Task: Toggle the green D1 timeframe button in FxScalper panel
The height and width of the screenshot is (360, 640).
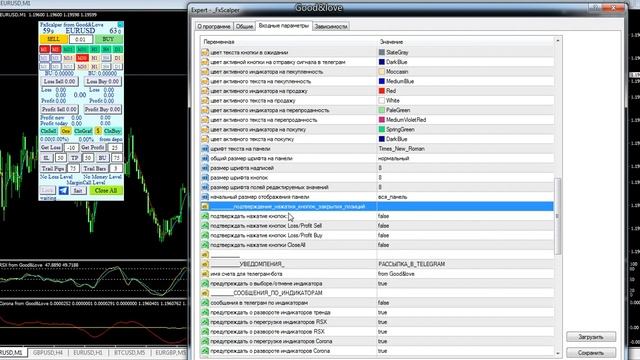Action: click(118, 49)
